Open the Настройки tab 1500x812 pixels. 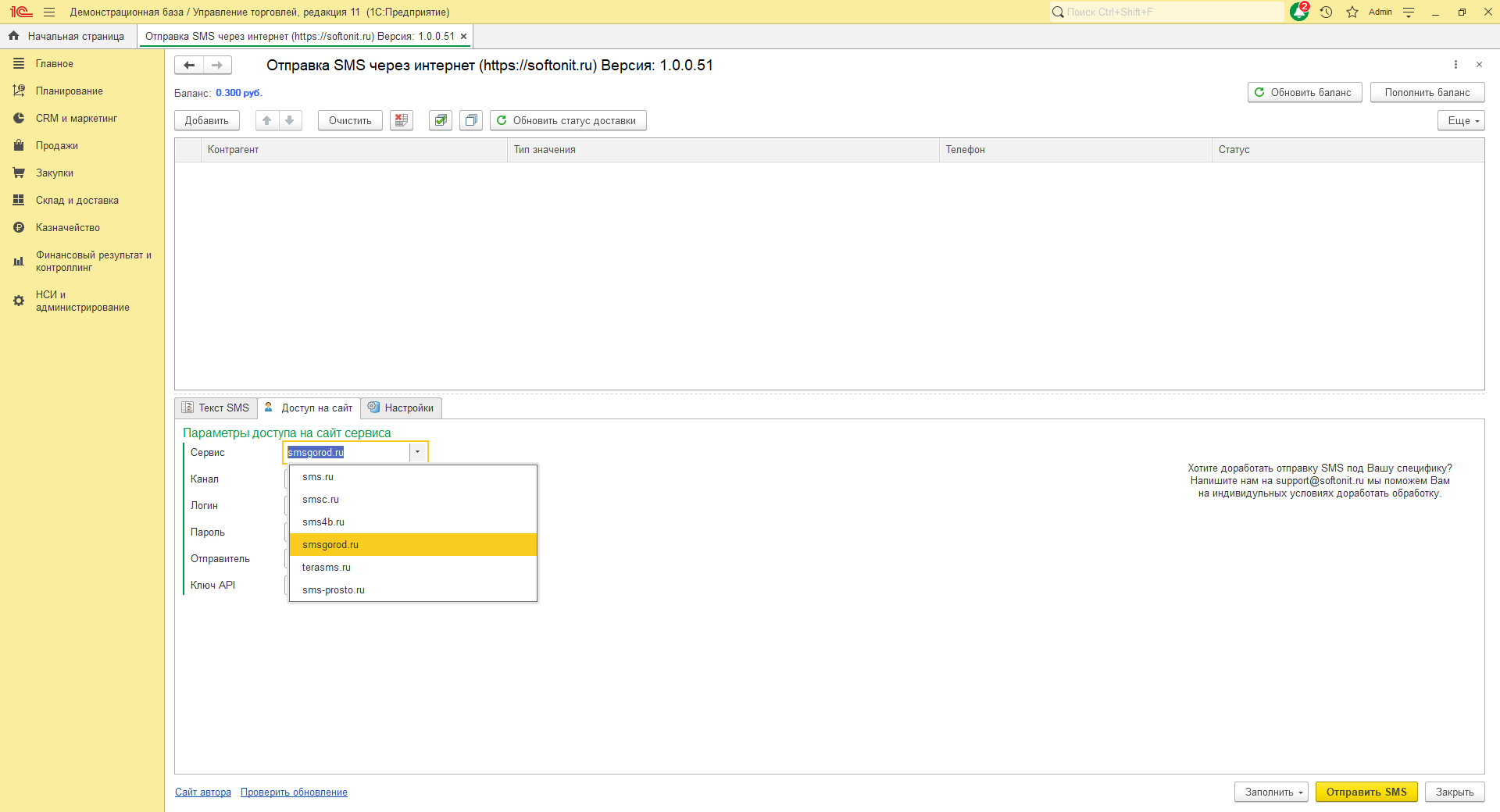coord(402,408)
